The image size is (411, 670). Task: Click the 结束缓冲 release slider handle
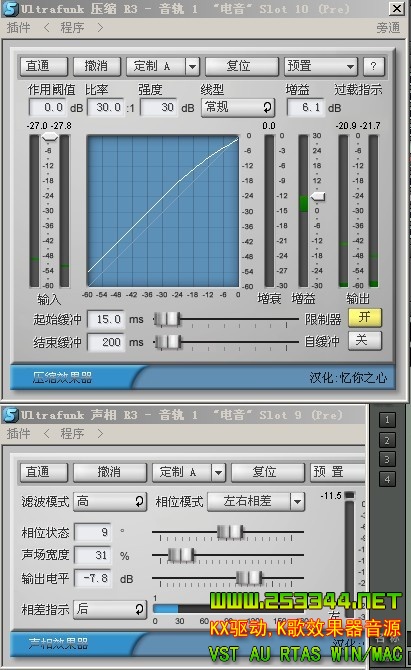tap(168, 342)
